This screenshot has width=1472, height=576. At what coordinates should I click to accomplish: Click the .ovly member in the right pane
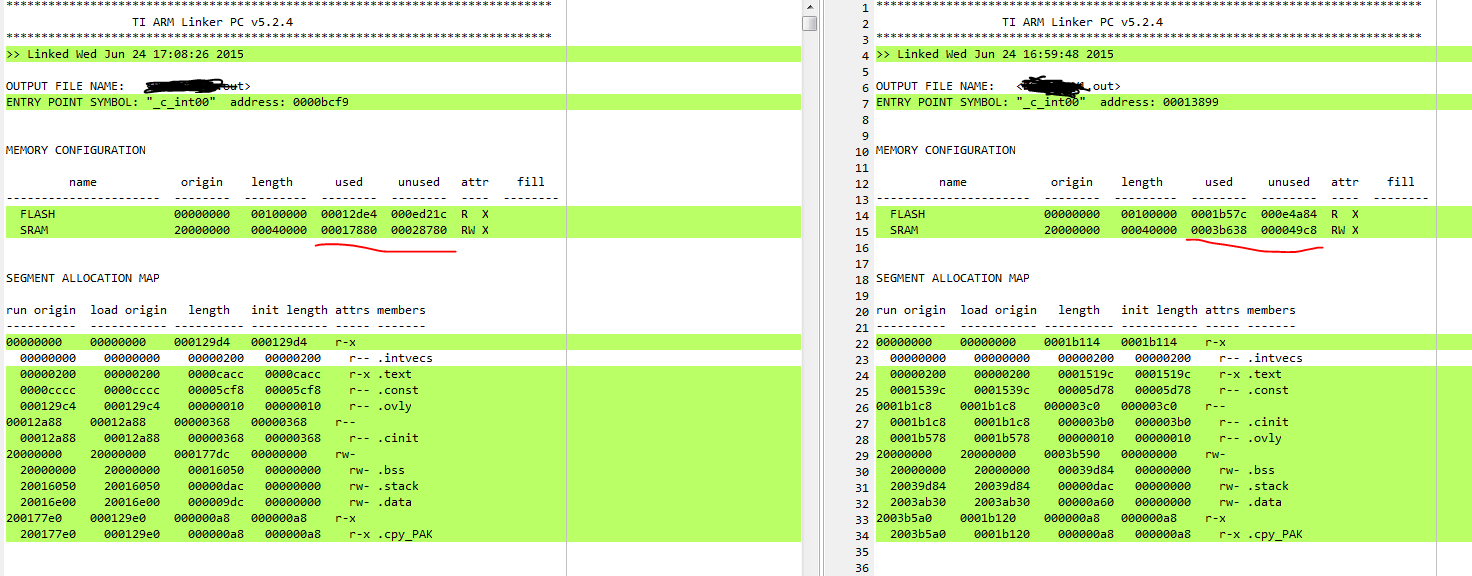(x=1265, y=438)
